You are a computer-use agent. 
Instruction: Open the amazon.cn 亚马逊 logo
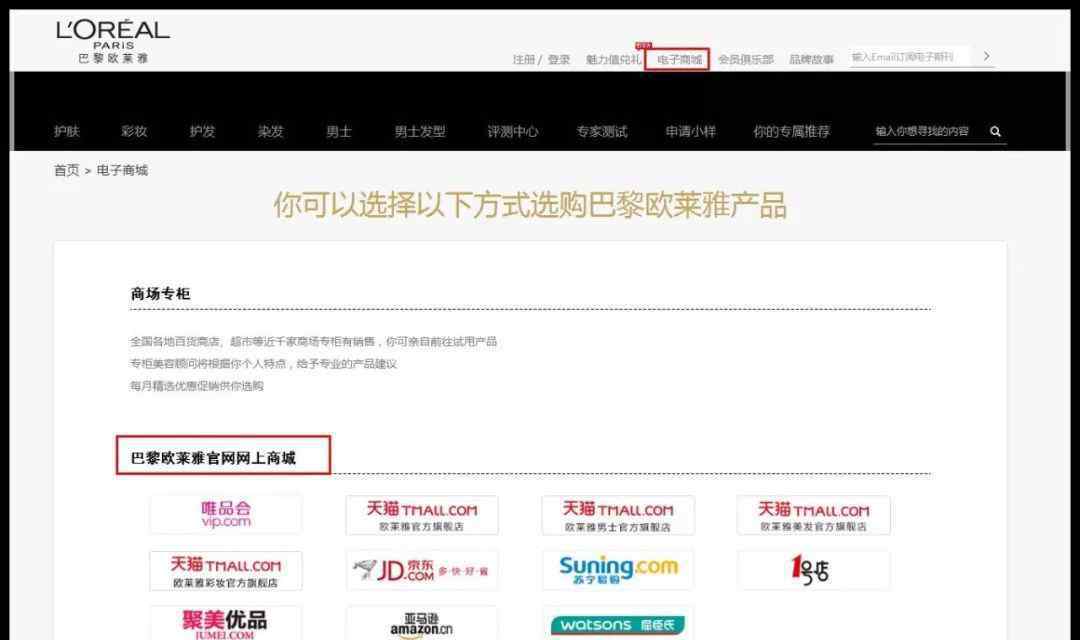coord(422,623)
